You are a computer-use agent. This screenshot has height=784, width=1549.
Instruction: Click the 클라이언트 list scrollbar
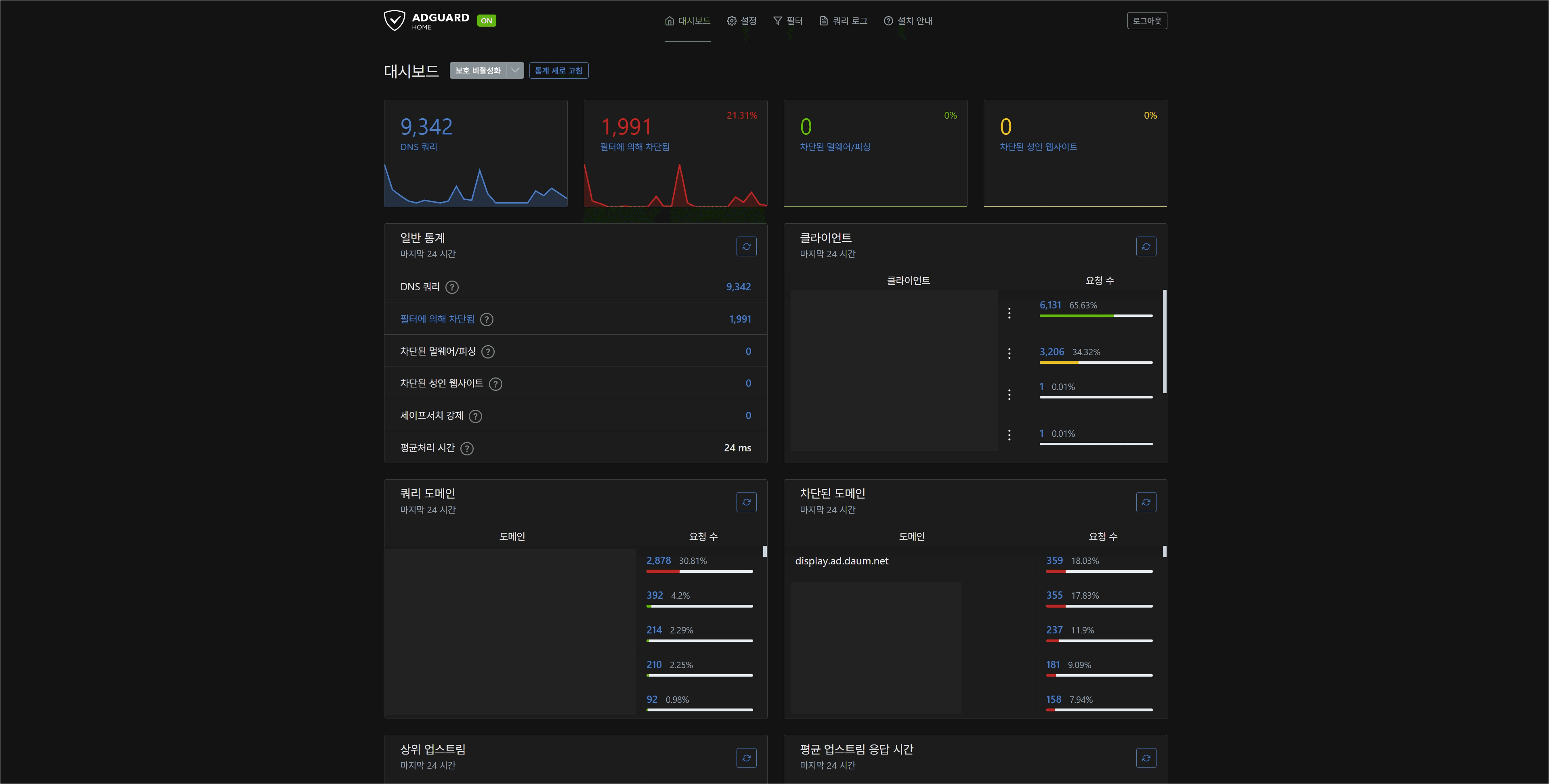pyautogui.click(x=1165, y=342)
